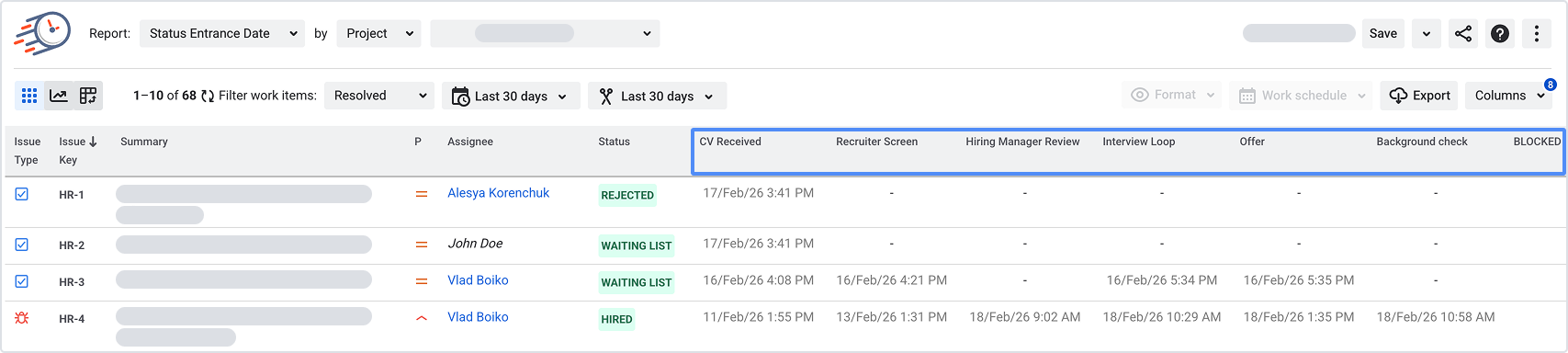
Task: Click issue key HR-3
Action: coord(72,282)
